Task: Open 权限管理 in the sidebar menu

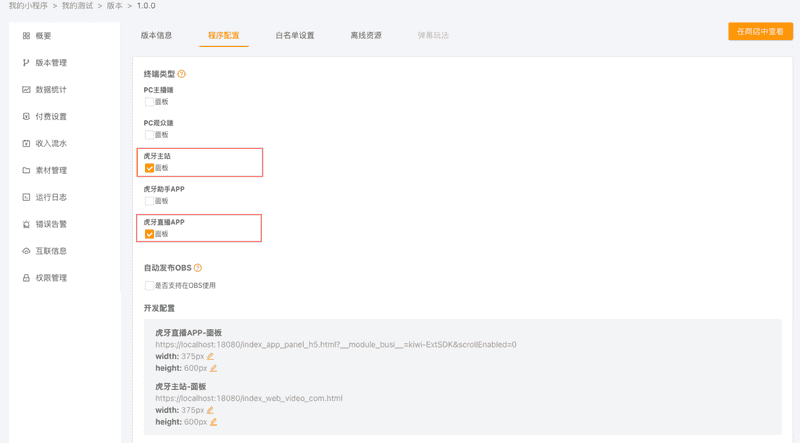Action: (51, 278)
